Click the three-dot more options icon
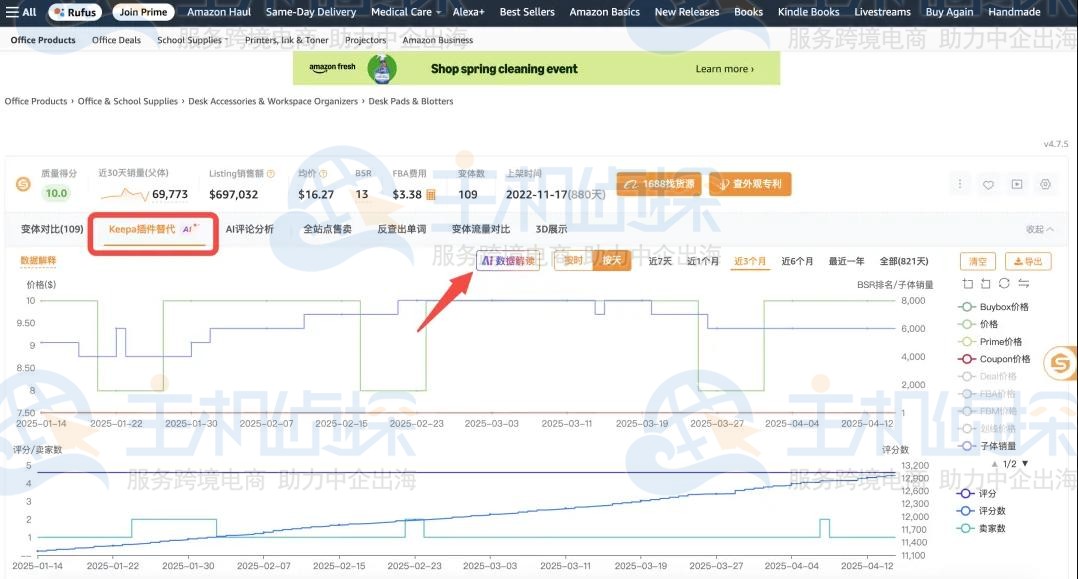 point(960,184)
